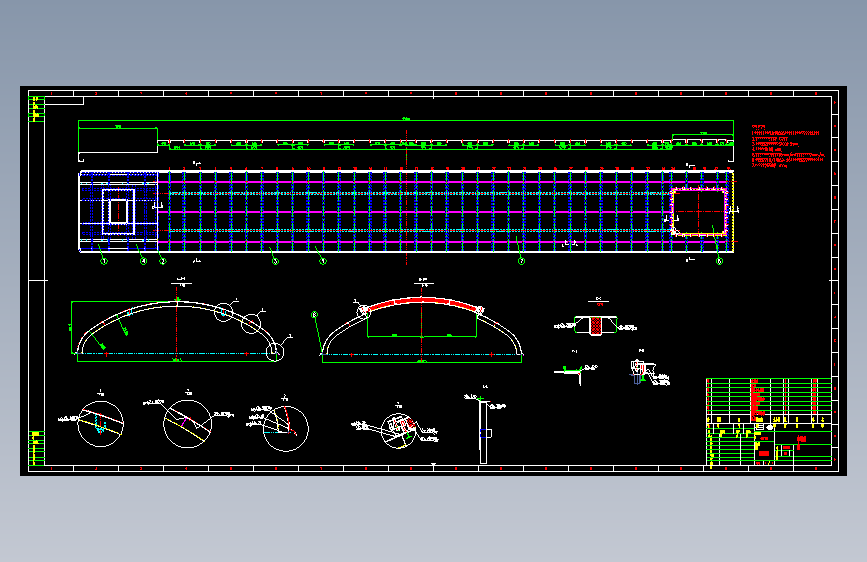Click the detail circle with red radial line
This screenshot has width=867, height=562.
tap(285, 428)
